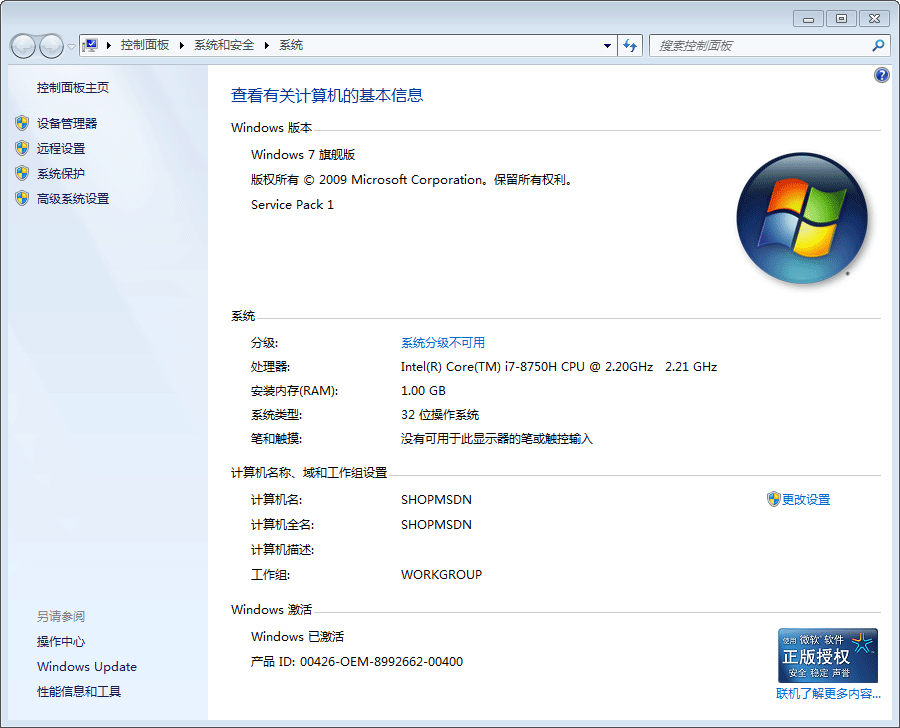Open 设备管理器 link
900x728 pixels.
(x=67, y=123)
